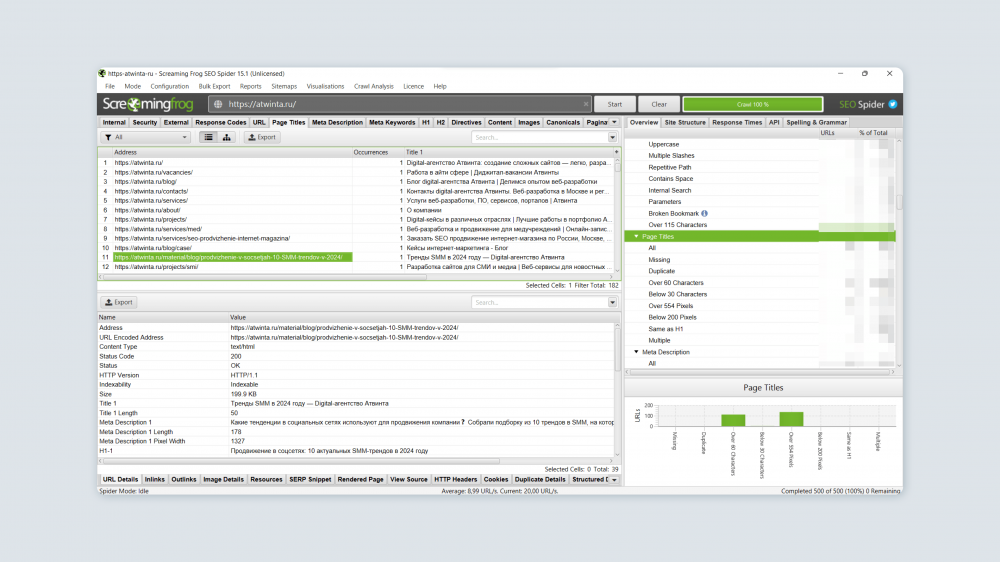1000x562 pixels.
Task: Click the upper table horizontal scrollbar
Action: pyautogui.click(x=265, y=277)
